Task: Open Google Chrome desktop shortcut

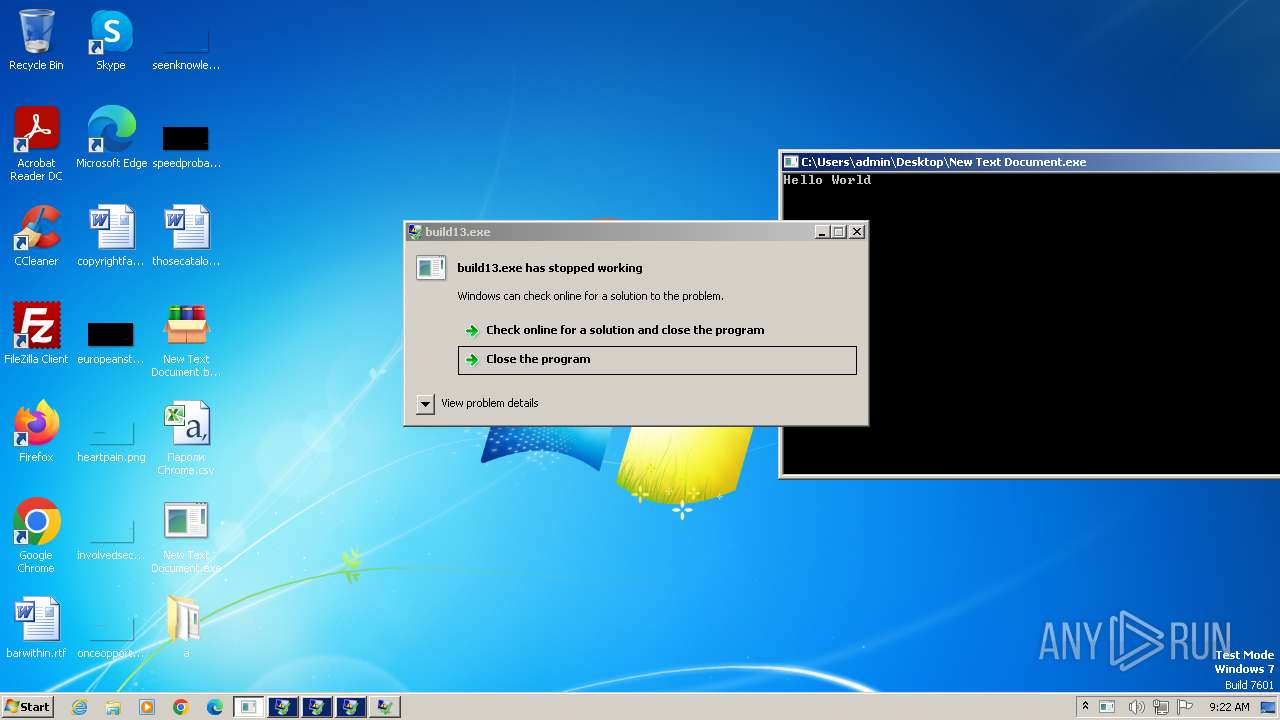Action: pyautogui.click(x=36, y=536)
